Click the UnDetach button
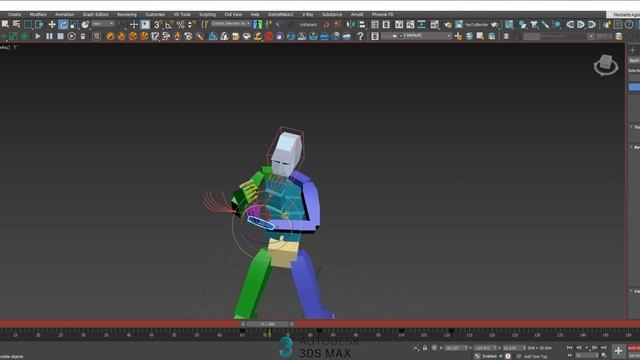 pos(308,24)
